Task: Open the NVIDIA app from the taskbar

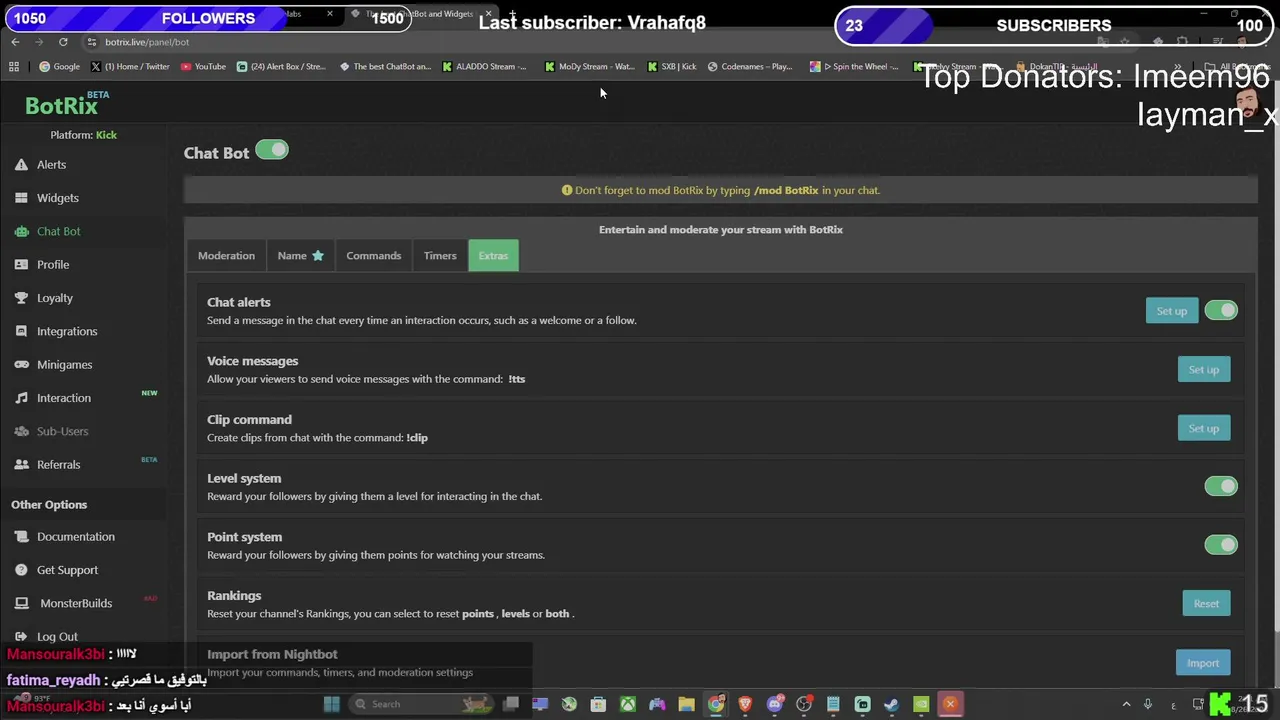Action: coord(921,704)
